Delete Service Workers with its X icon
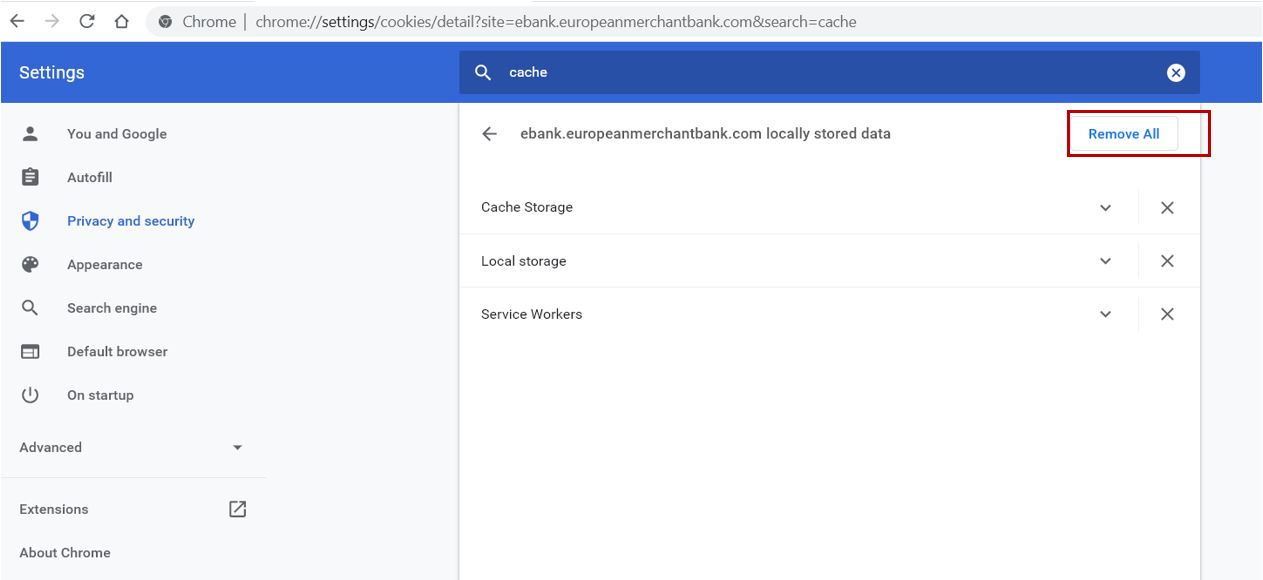Screen dimensions: 1263x580 1167,314
